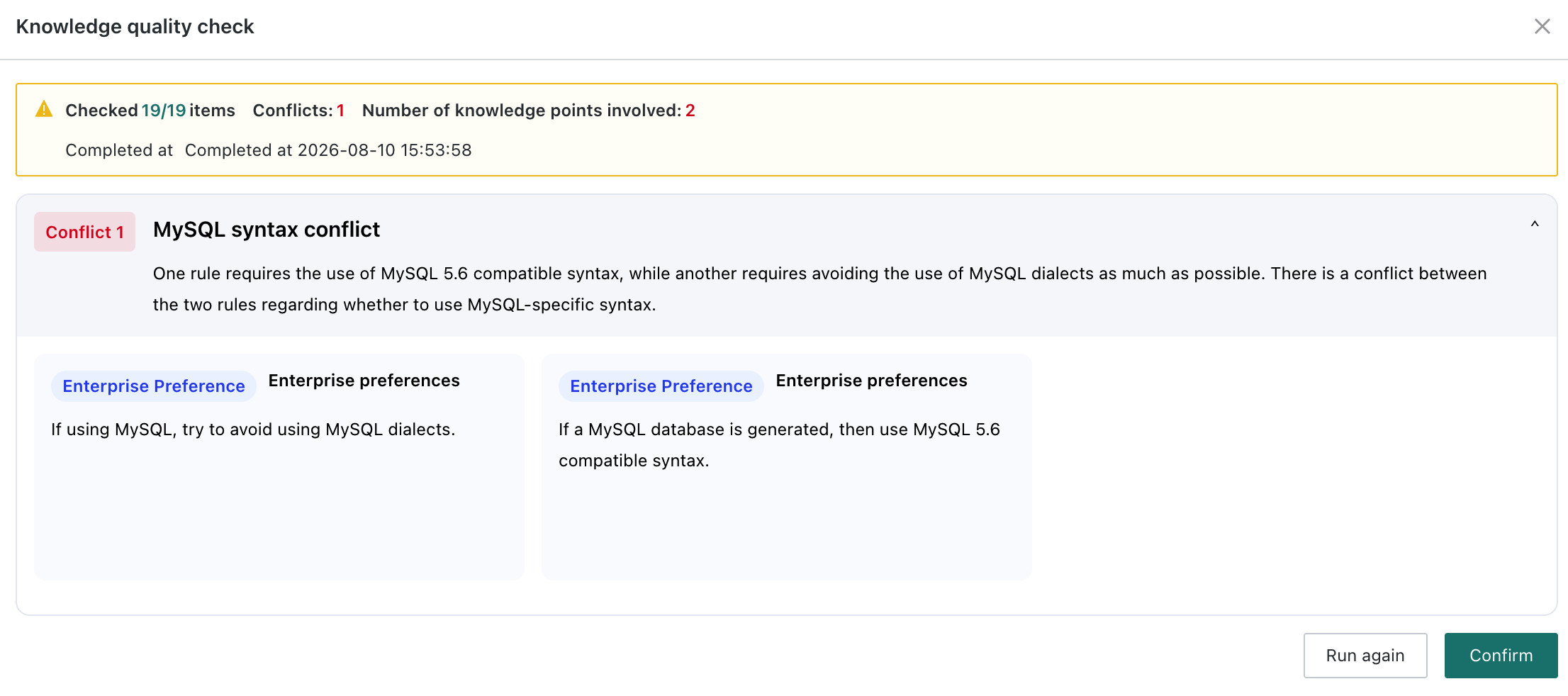Click the left card Enterprise preferences heading
The width and height of the screenshot is (1568, 696).
[x=364, y=381]
